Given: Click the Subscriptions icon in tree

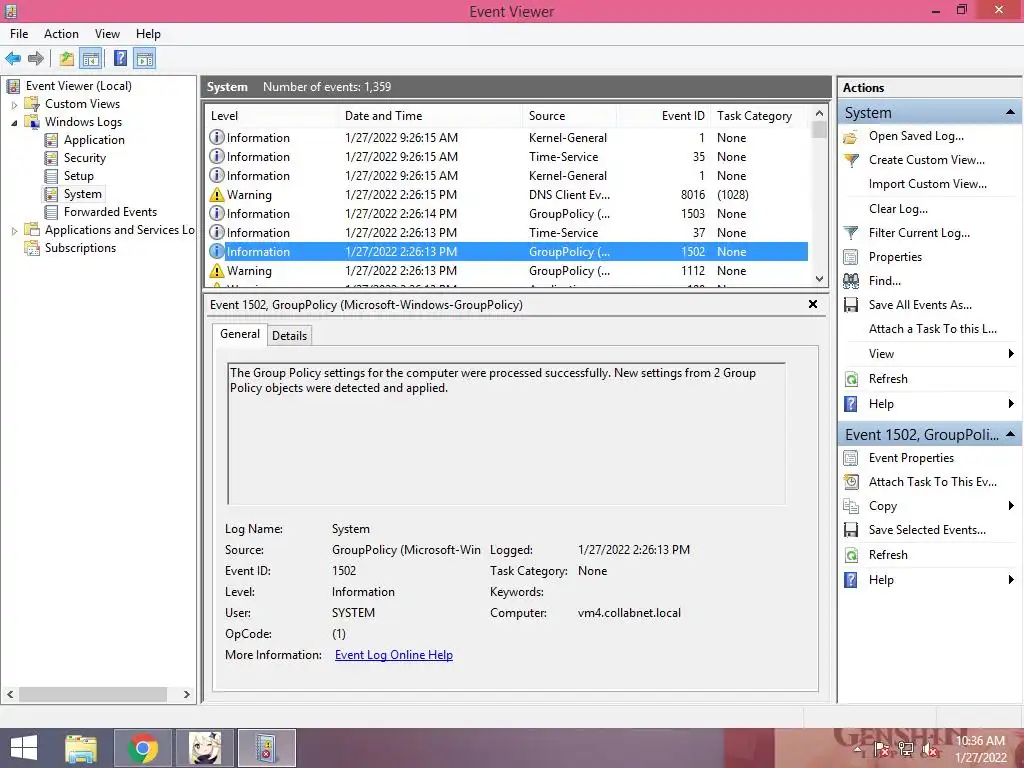Looking at the screenshot, I should 32,248.
